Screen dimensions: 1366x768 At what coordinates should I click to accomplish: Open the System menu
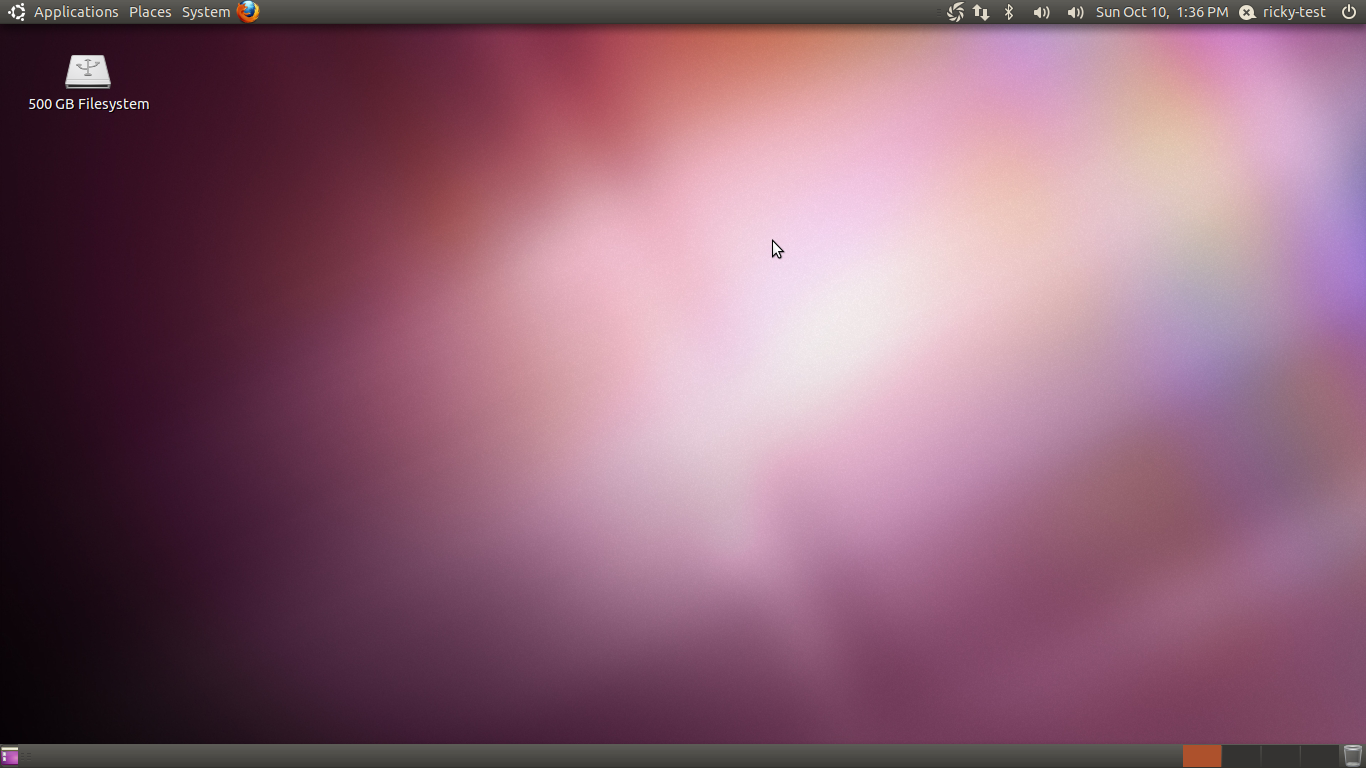206,12
